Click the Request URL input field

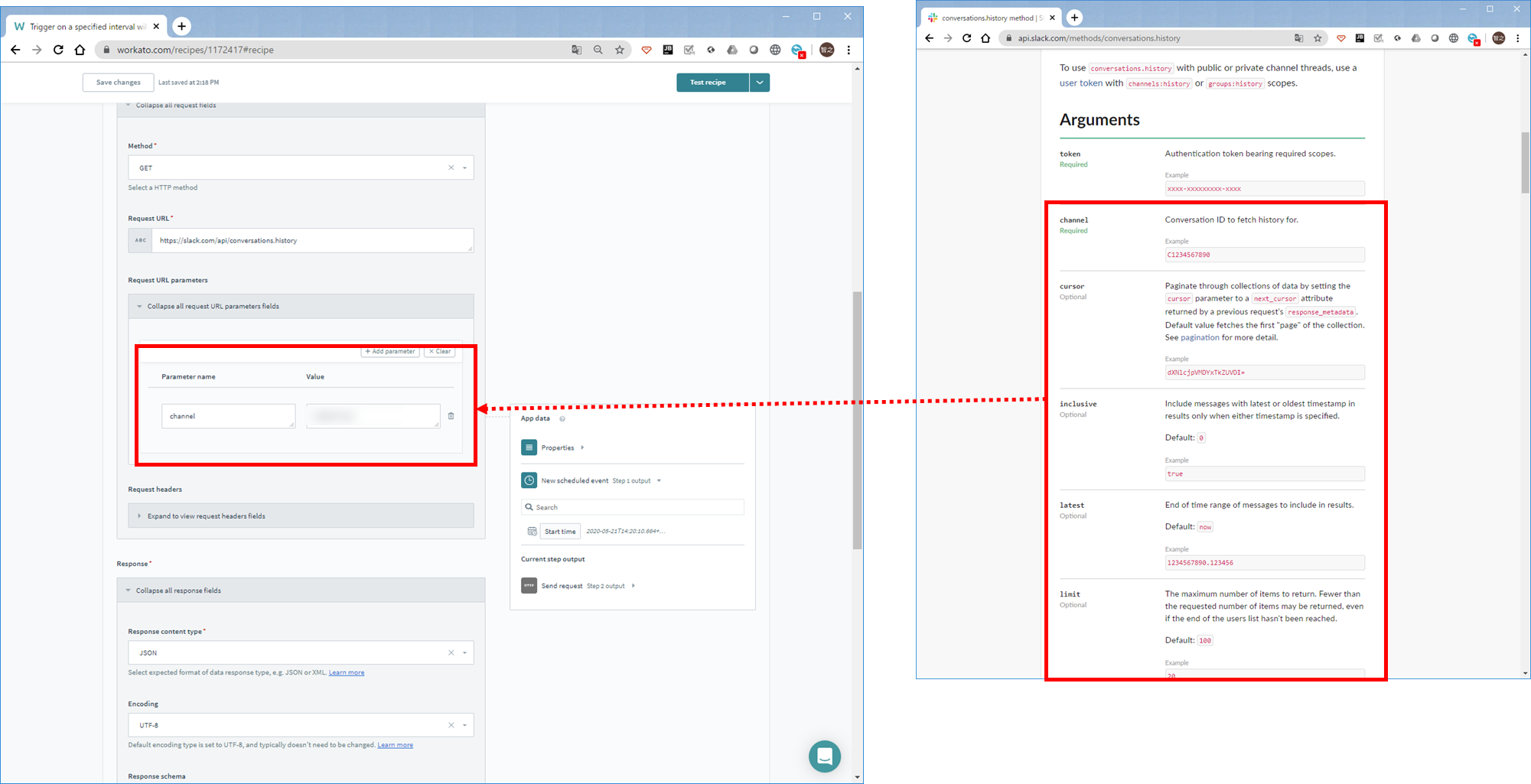[x=312, y=240]
